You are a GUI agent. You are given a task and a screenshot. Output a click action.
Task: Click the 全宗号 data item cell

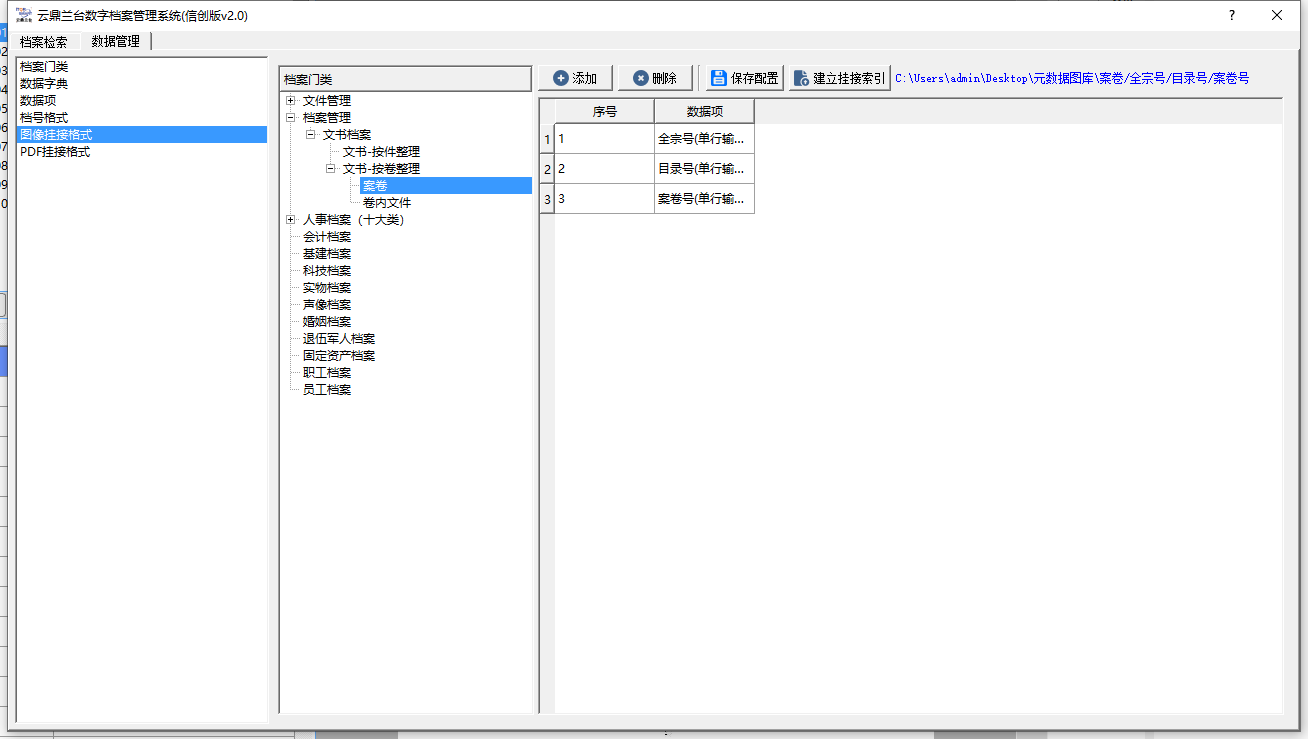pos(703,139)
